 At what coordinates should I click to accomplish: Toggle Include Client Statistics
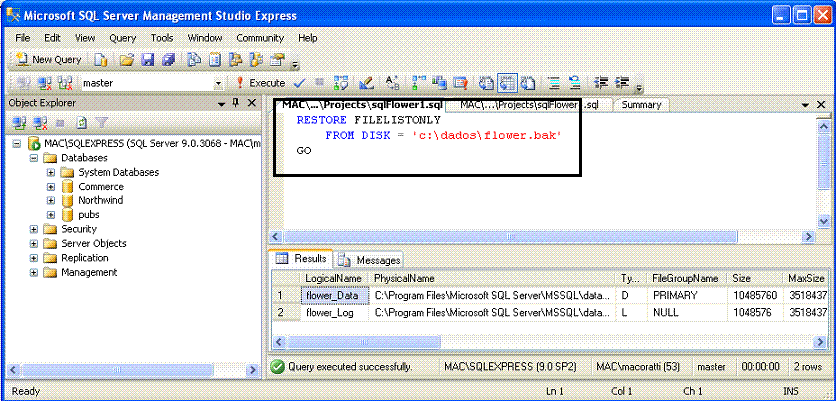(439, 83)
